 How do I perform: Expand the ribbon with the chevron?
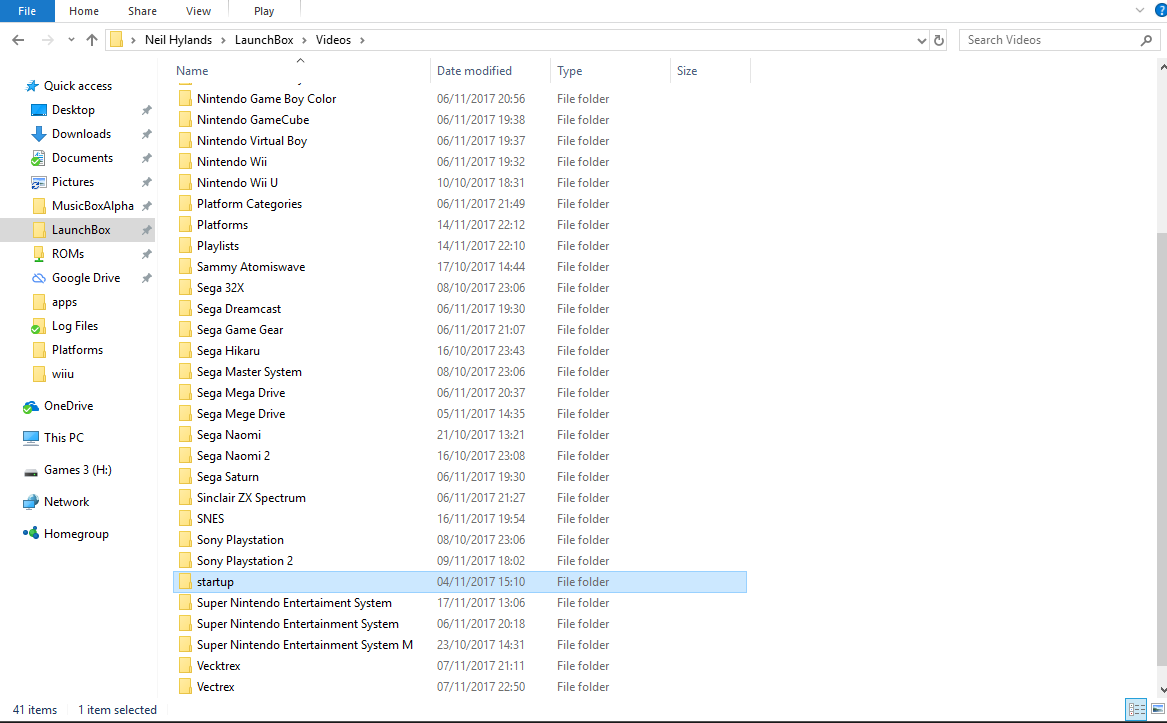pyautogui.click(x=1139, y=10)
